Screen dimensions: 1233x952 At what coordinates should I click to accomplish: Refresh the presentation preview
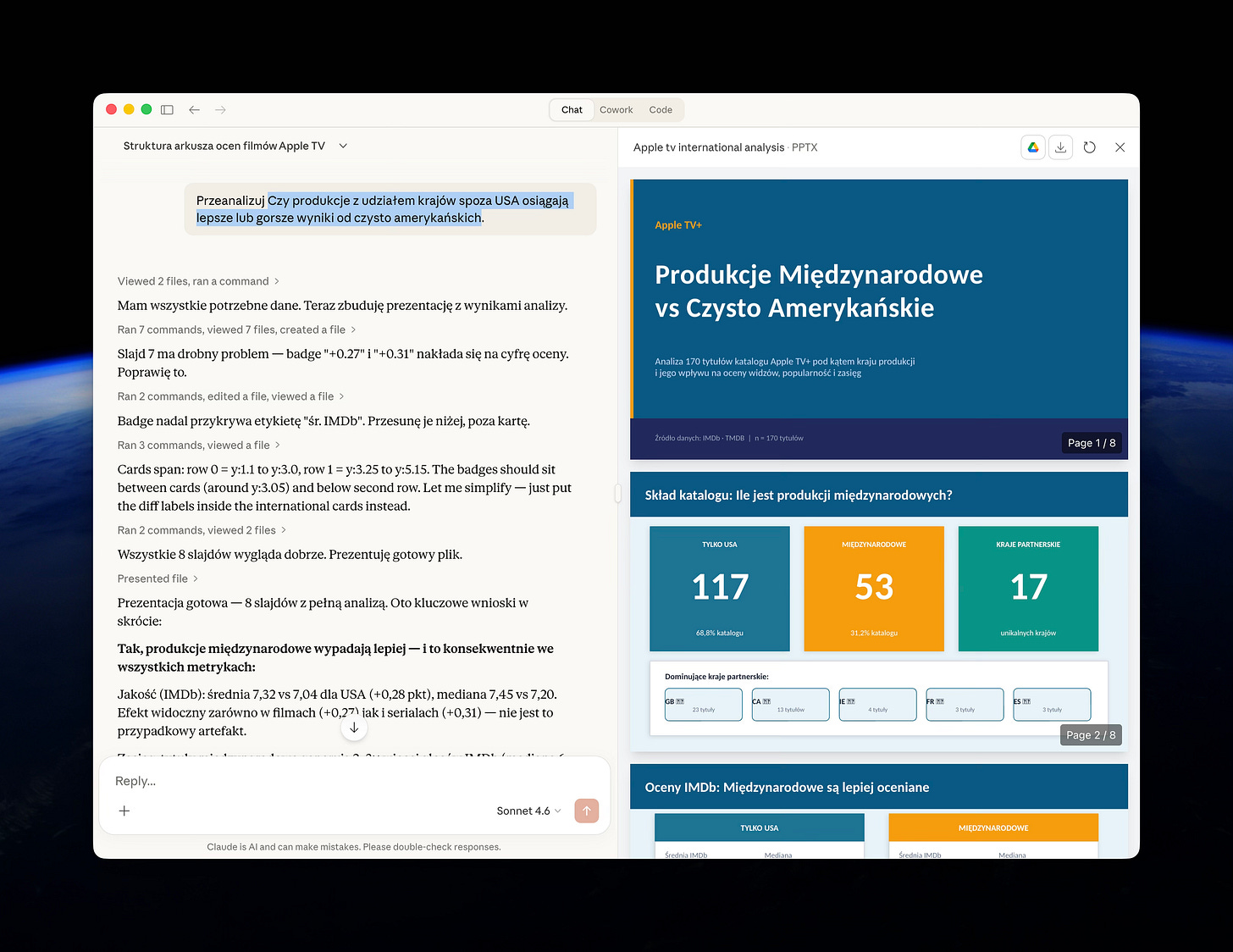click(x=1090, y=147)
